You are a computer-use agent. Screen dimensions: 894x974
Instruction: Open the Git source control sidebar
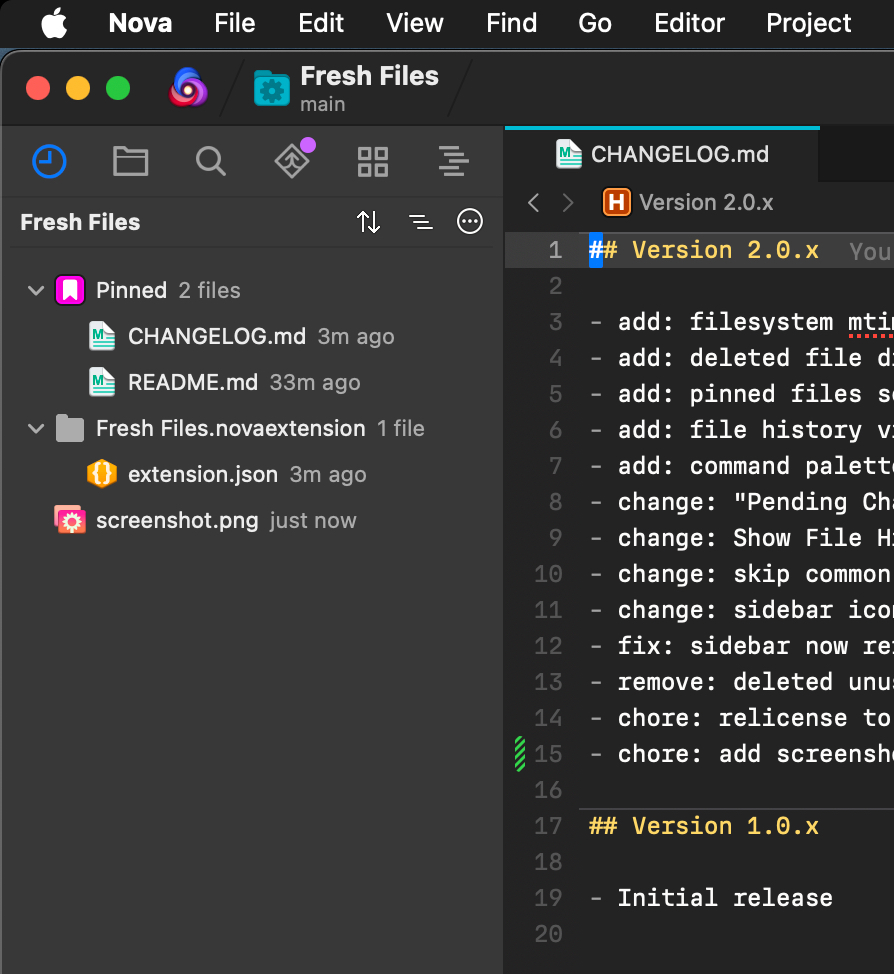tap(292, 161)
